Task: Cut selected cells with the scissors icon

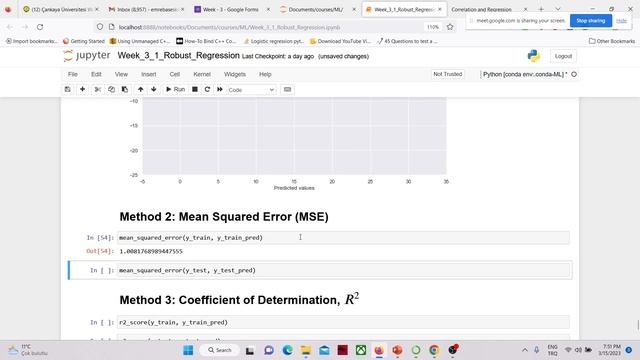Action: point(98,89)
